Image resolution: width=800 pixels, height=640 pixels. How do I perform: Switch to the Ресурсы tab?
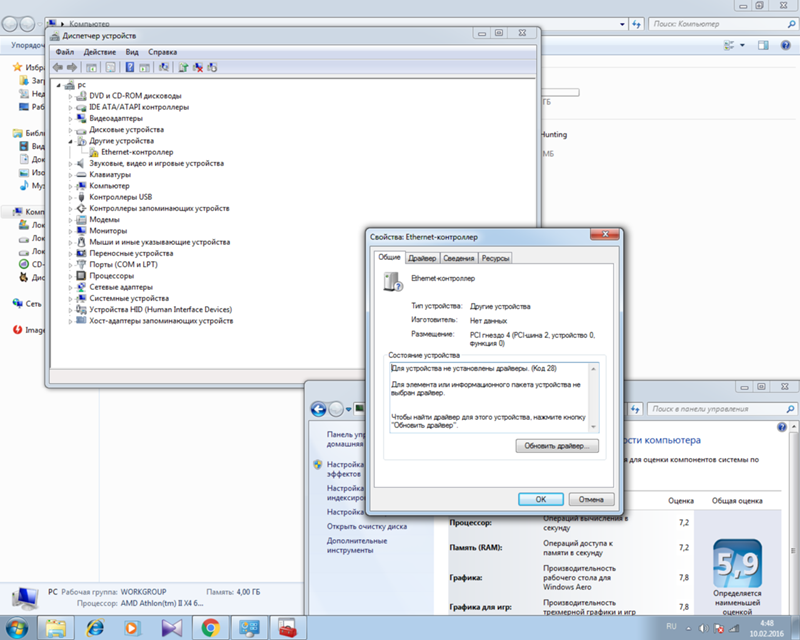pos(495,258)
